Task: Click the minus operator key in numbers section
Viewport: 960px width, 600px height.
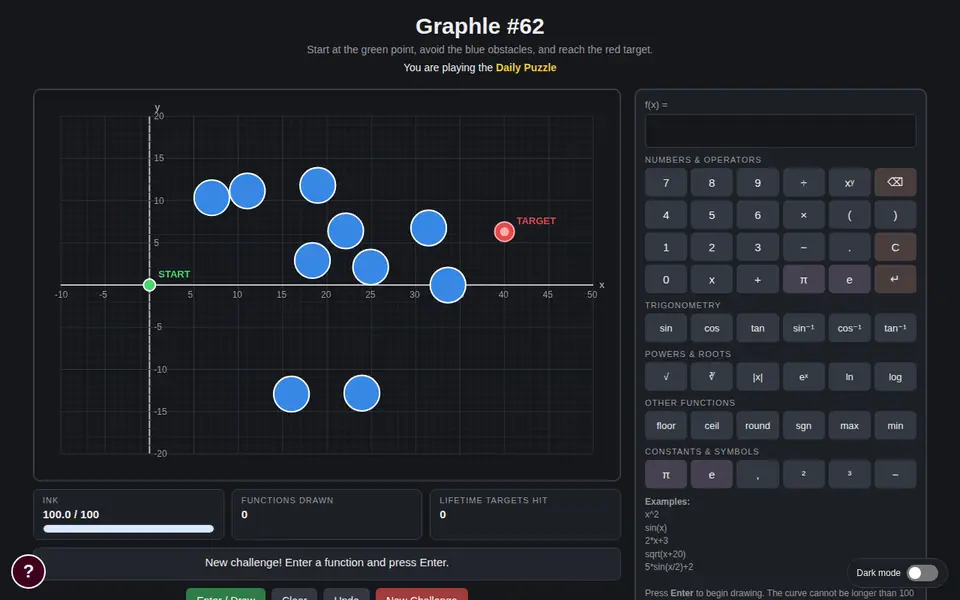Action: click(803, 247)
